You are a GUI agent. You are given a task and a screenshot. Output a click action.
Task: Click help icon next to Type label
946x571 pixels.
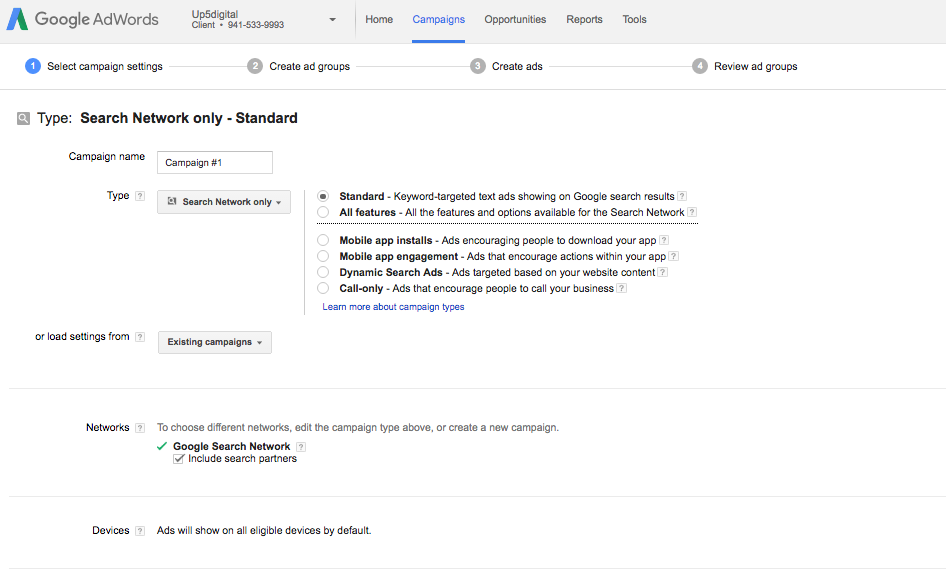pos(140,196)
